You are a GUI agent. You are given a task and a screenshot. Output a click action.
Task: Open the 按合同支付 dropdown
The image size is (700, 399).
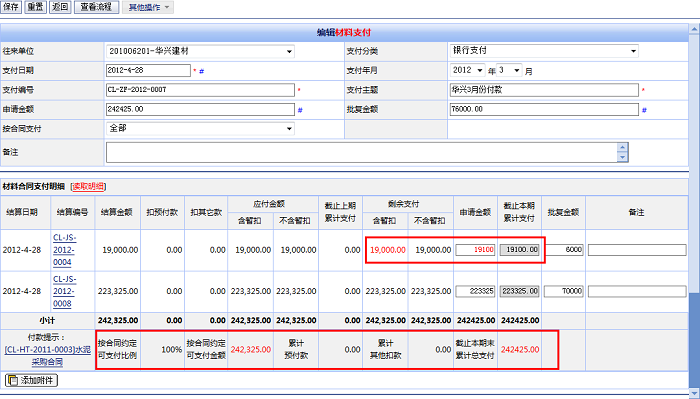200,129
